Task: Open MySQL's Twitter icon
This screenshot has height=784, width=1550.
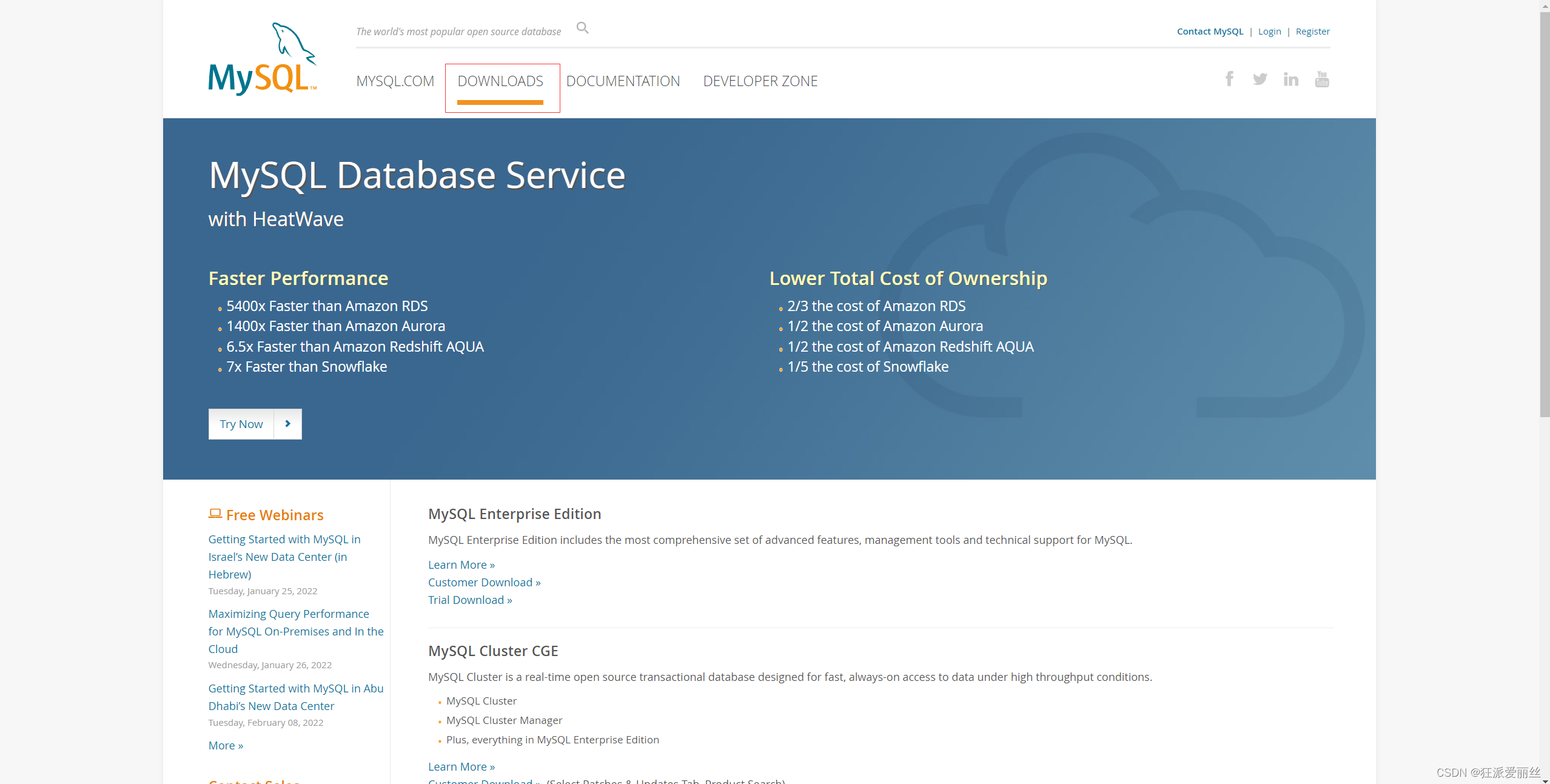Action: [x=1260, y=79]
